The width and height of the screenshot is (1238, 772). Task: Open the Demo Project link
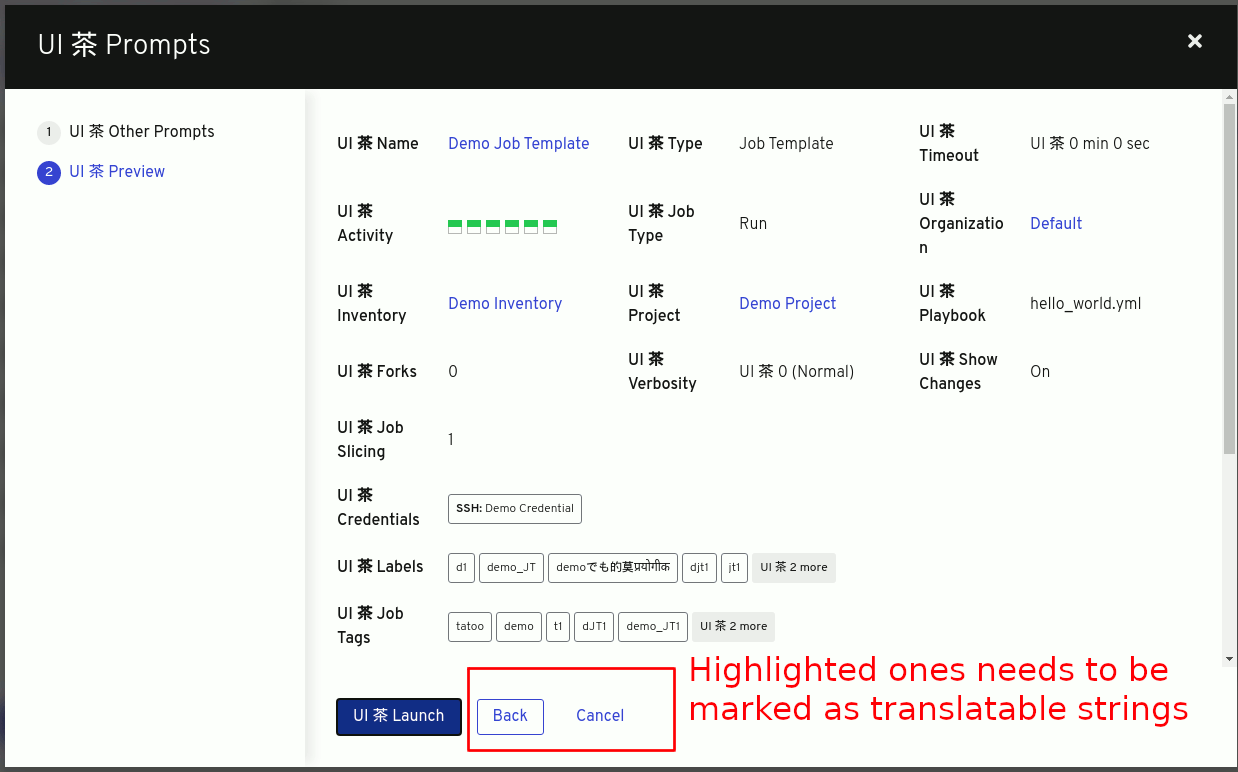coord(787,303)
